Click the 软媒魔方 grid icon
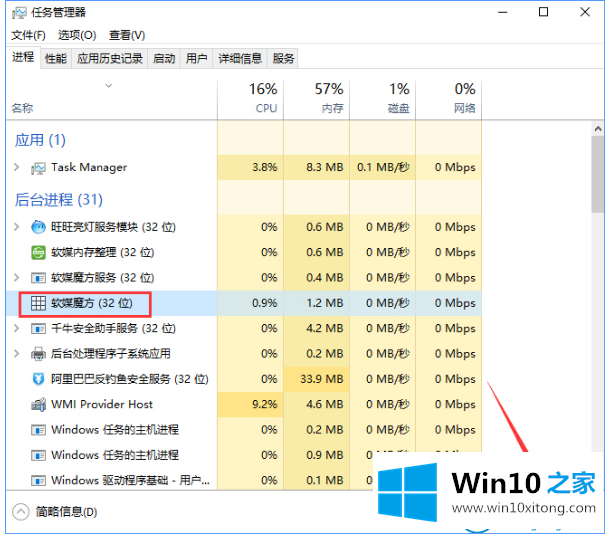608x534 pixels. coord(38,303)
